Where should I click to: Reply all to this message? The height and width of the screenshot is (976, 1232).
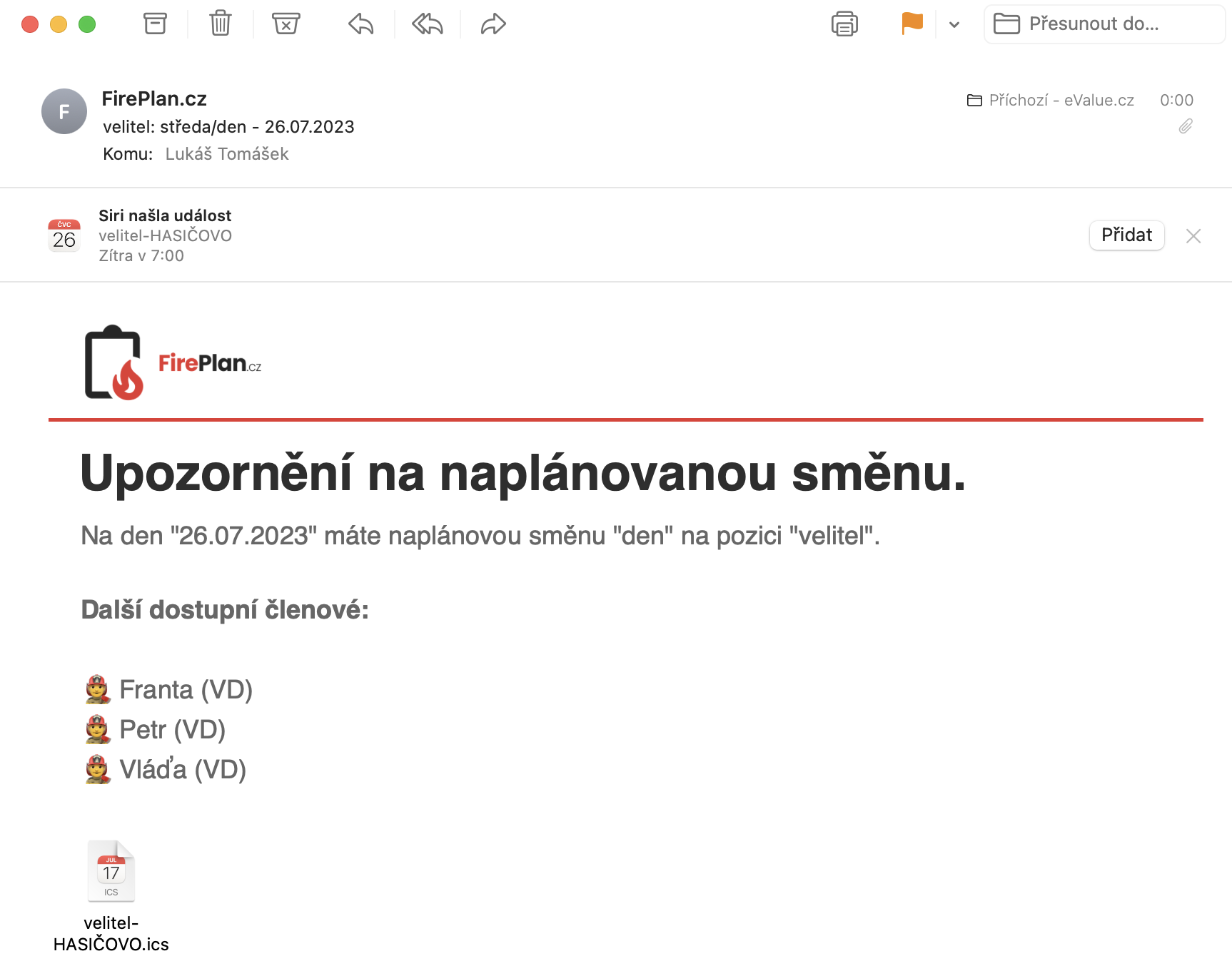[428, 24]
